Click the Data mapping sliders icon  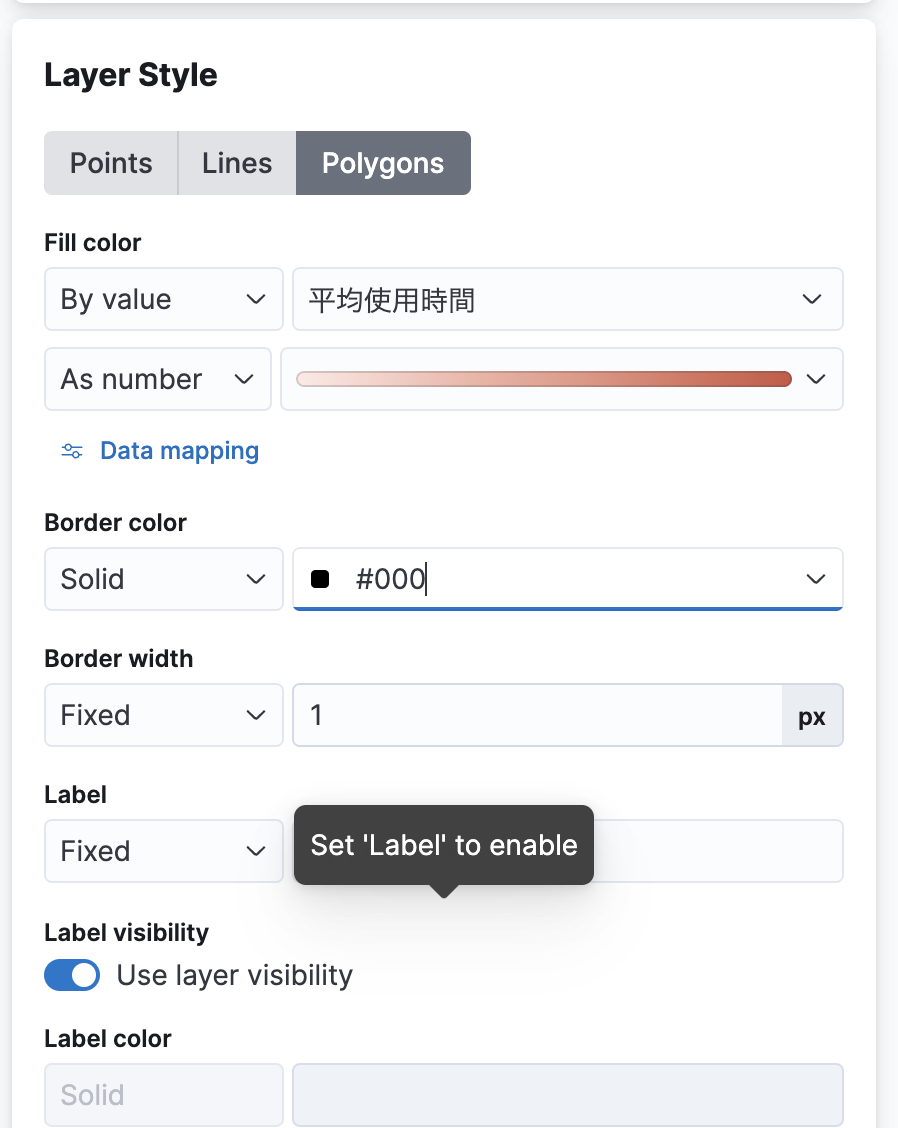(72, 451)
